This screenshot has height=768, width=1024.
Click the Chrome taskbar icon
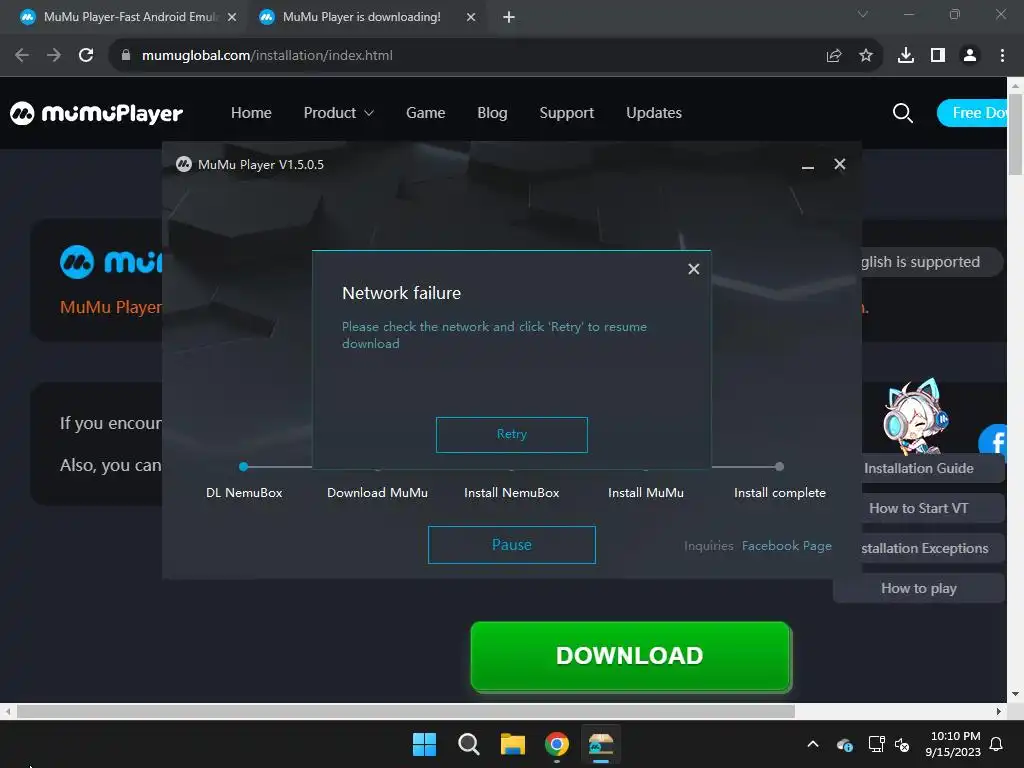pos(556,744)
